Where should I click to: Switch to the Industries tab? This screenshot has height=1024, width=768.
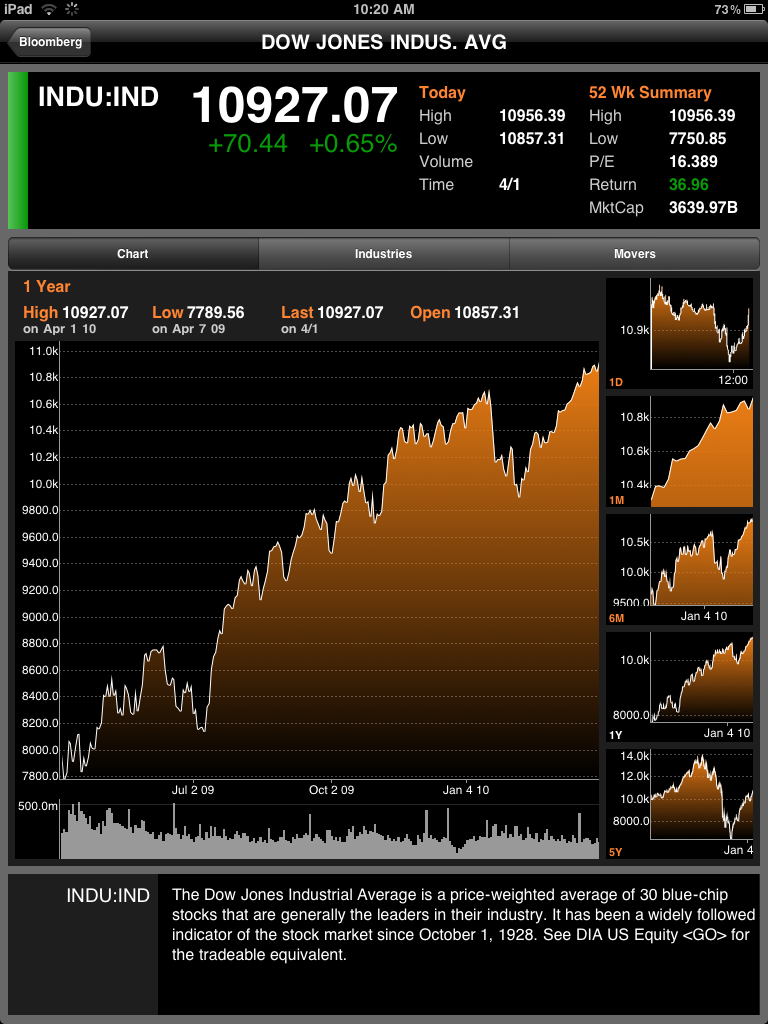383,254
